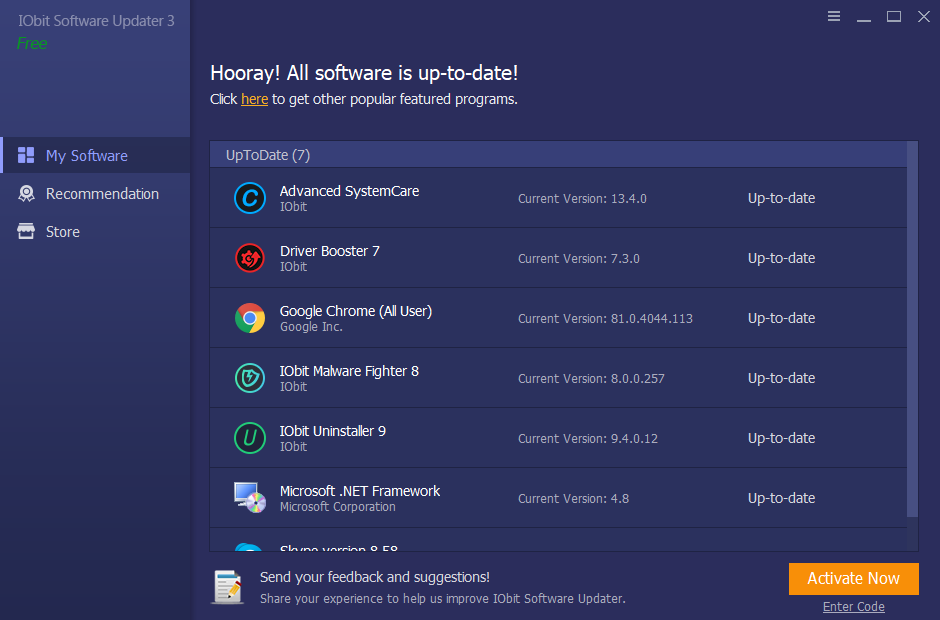The width and height of the screenshot is (940, 620).
Task: Close the IObit Software Updater window
Action: click(924, 16)
